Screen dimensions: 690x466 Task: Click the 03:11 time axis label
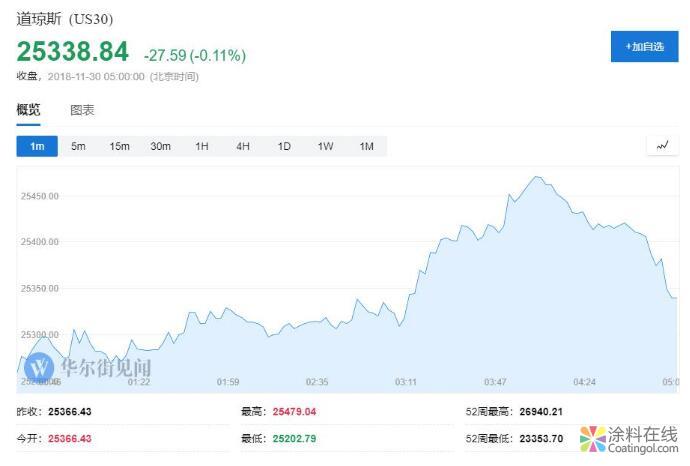(x=406, y=381)
